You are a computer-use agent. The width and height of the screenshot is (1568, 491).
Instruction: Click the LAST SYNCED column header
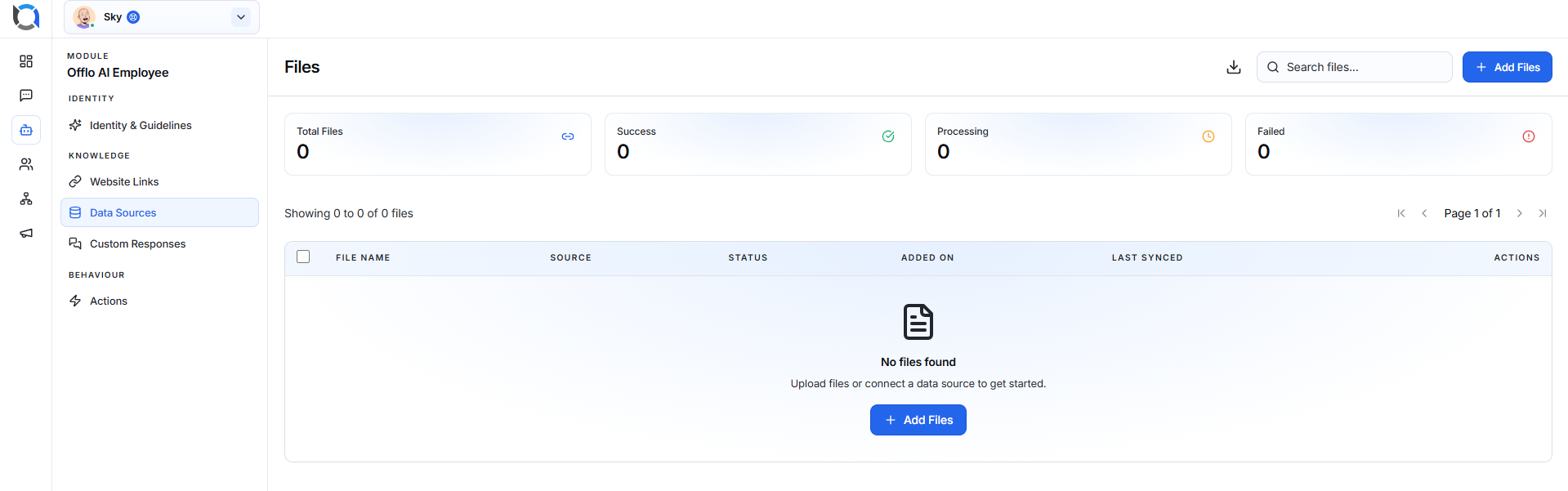pyautogui.click(x=1147, y=257)
